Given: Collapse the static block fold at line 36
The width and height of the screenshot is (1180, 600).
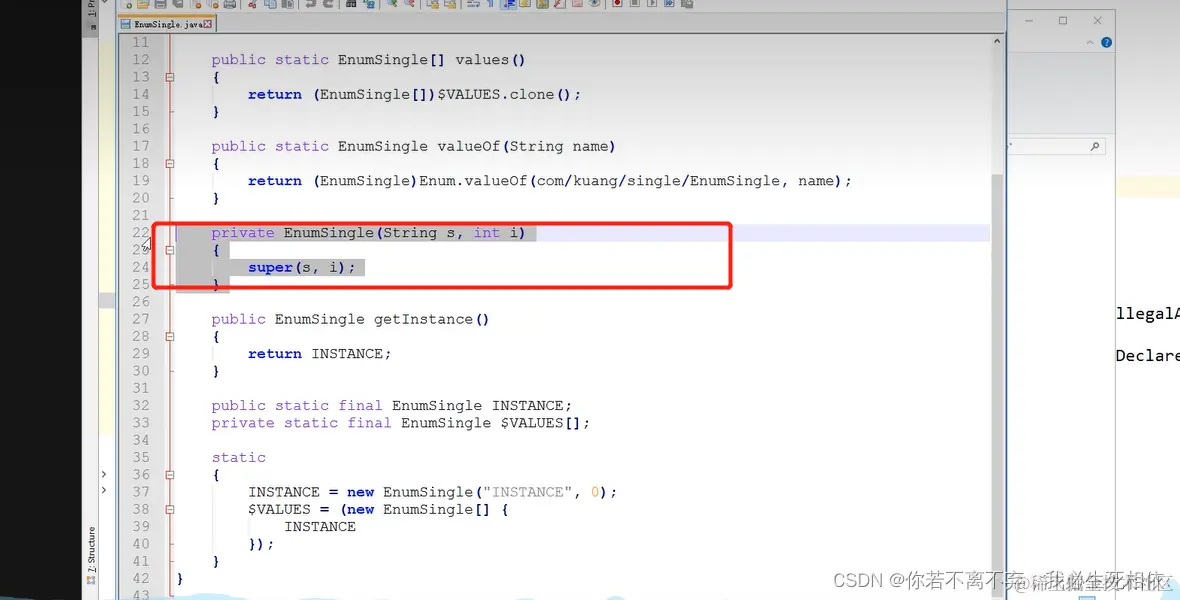Looking at the screenshot, I should 170,475.
